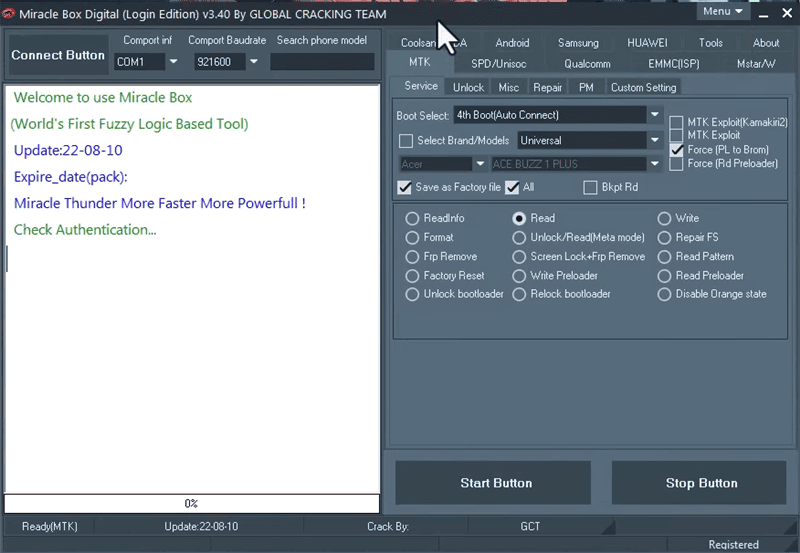The height and width of the screenshot is (553, 800).
Task: Select the Factory Reset option
Action: pos(412,276)
